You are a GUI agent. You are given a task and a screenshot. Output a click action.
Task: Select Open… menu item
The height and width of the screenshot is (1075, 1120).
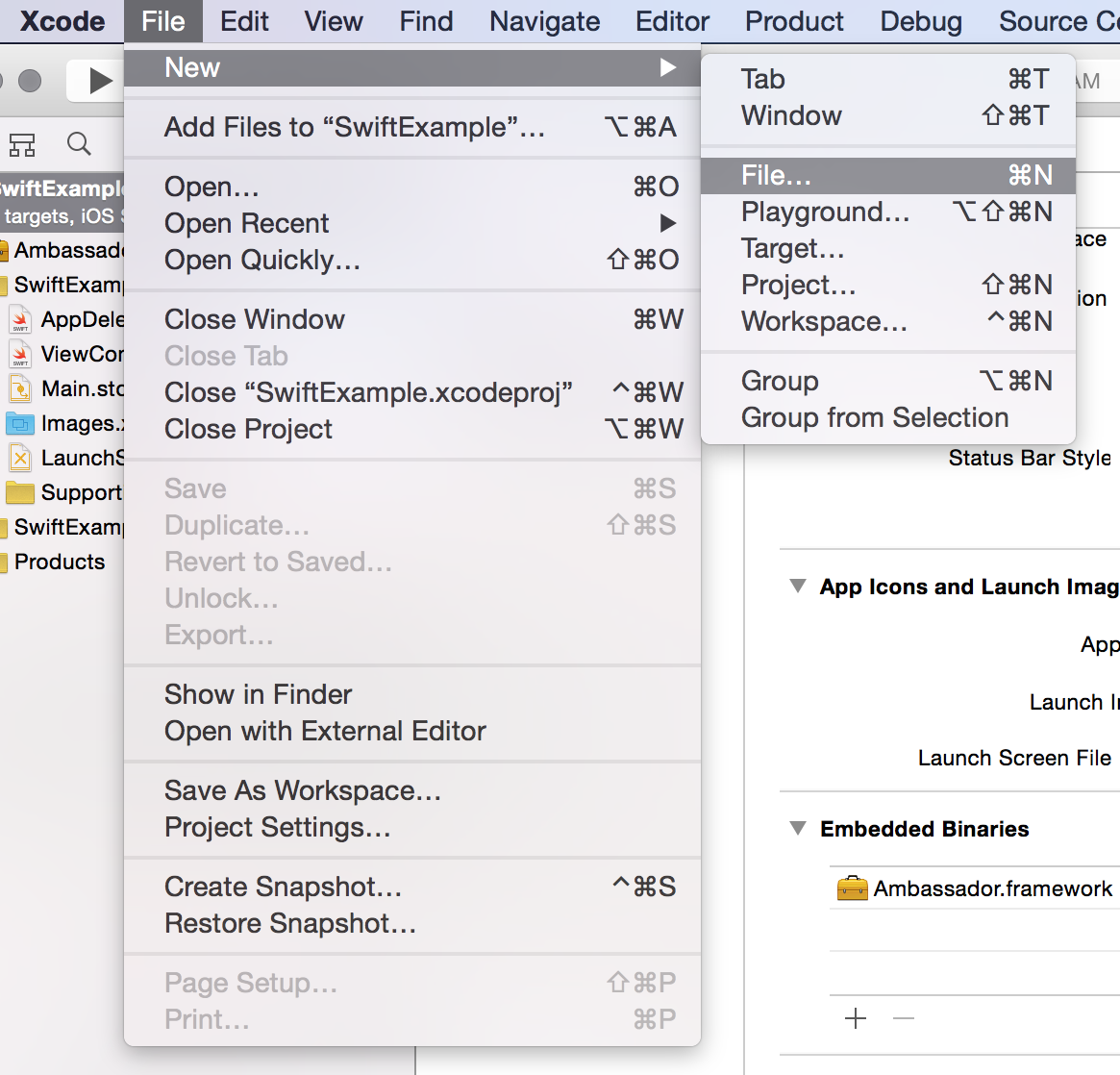click(x=412, y=187)
